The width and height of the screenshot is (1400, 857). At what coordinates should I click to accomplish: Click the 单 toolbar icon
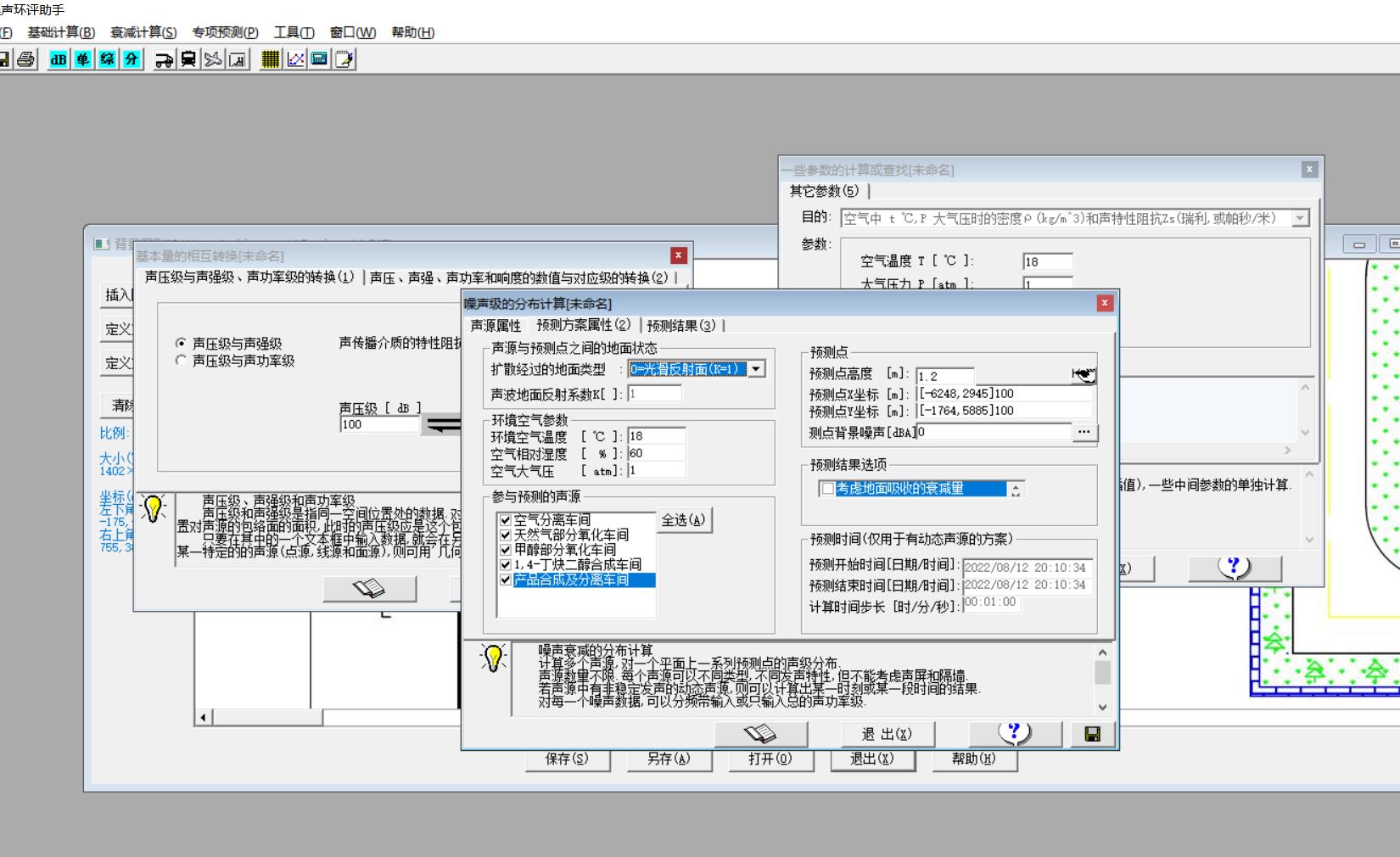(x=82, y=59)
